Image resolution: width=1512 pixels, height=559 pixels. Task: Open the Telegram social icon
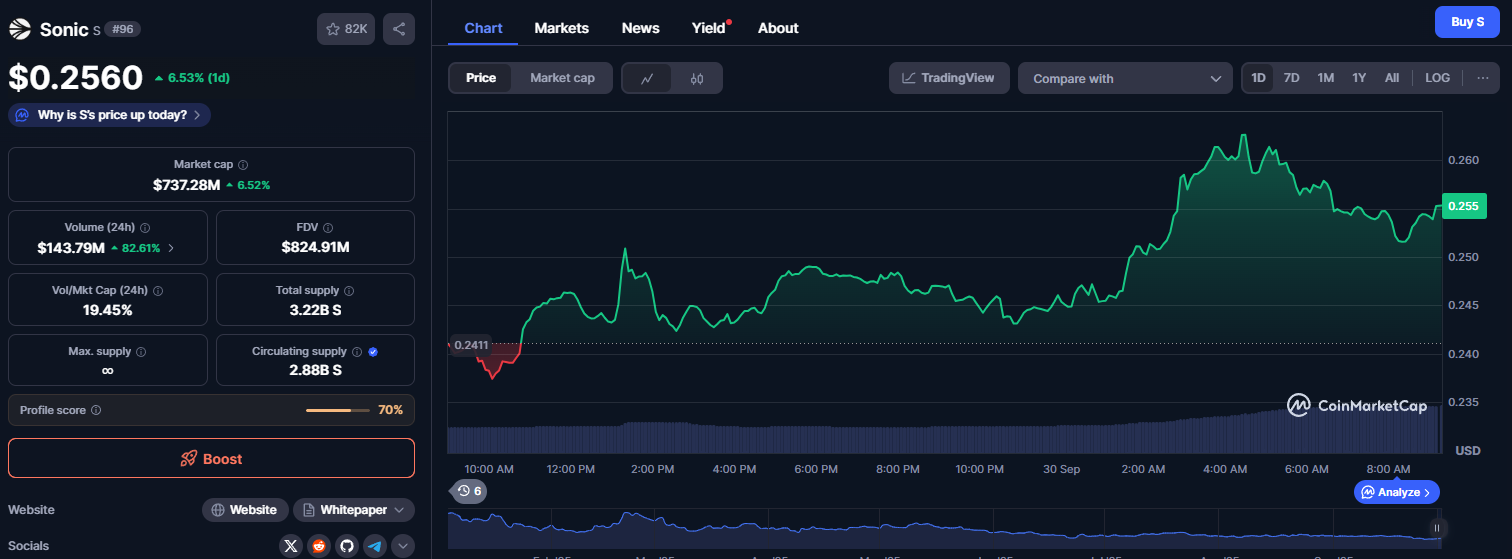tap(375, 545)
